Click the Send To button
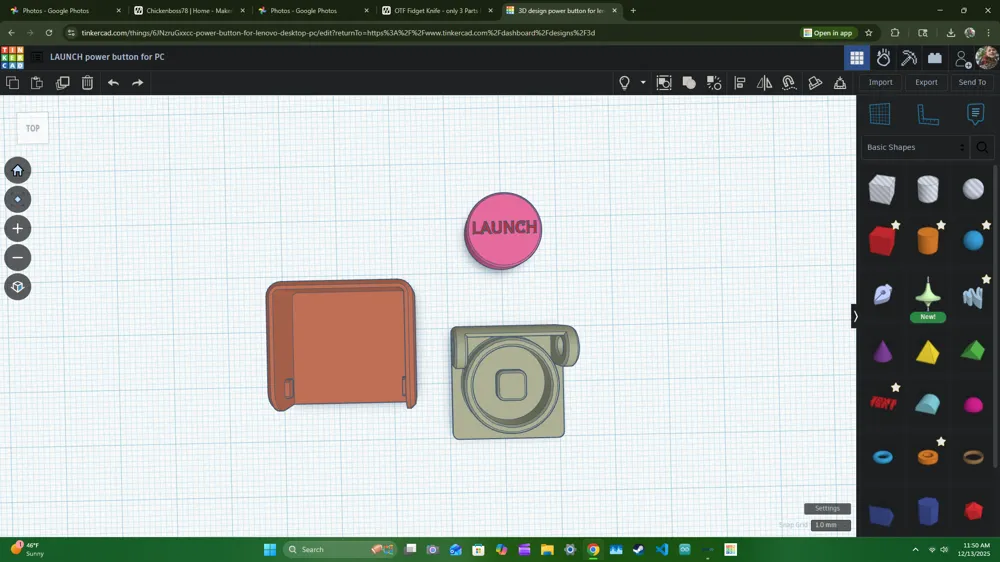Viewport: 1000px width, 562px height. click(x=972, y=82)
